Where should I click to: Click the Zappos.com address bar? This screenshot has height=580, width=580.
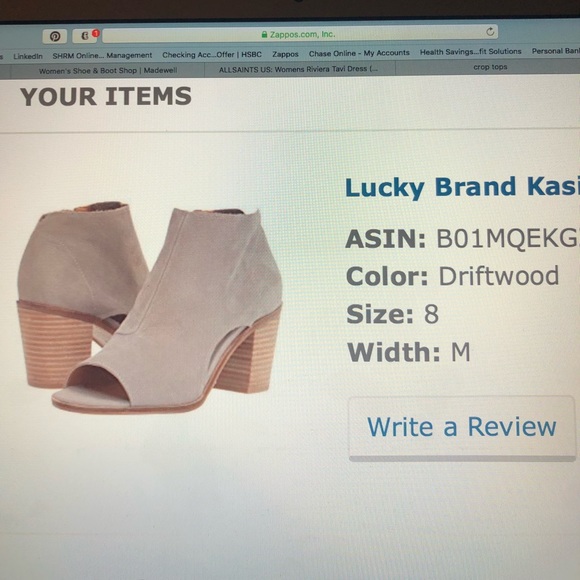pos(300,34)
